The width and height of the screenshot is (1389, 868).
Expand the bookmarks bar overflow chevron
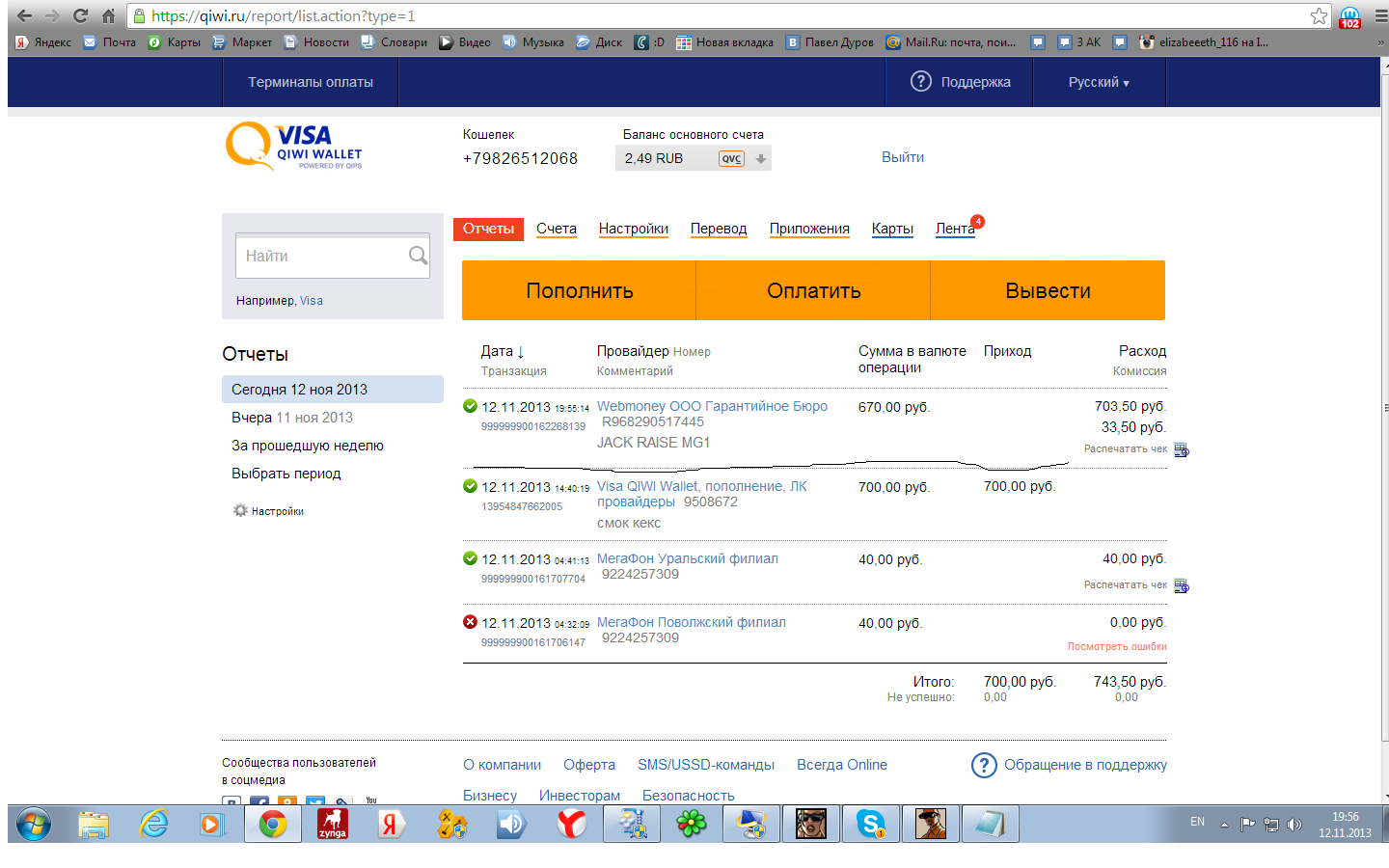(x=1380, y=42)
